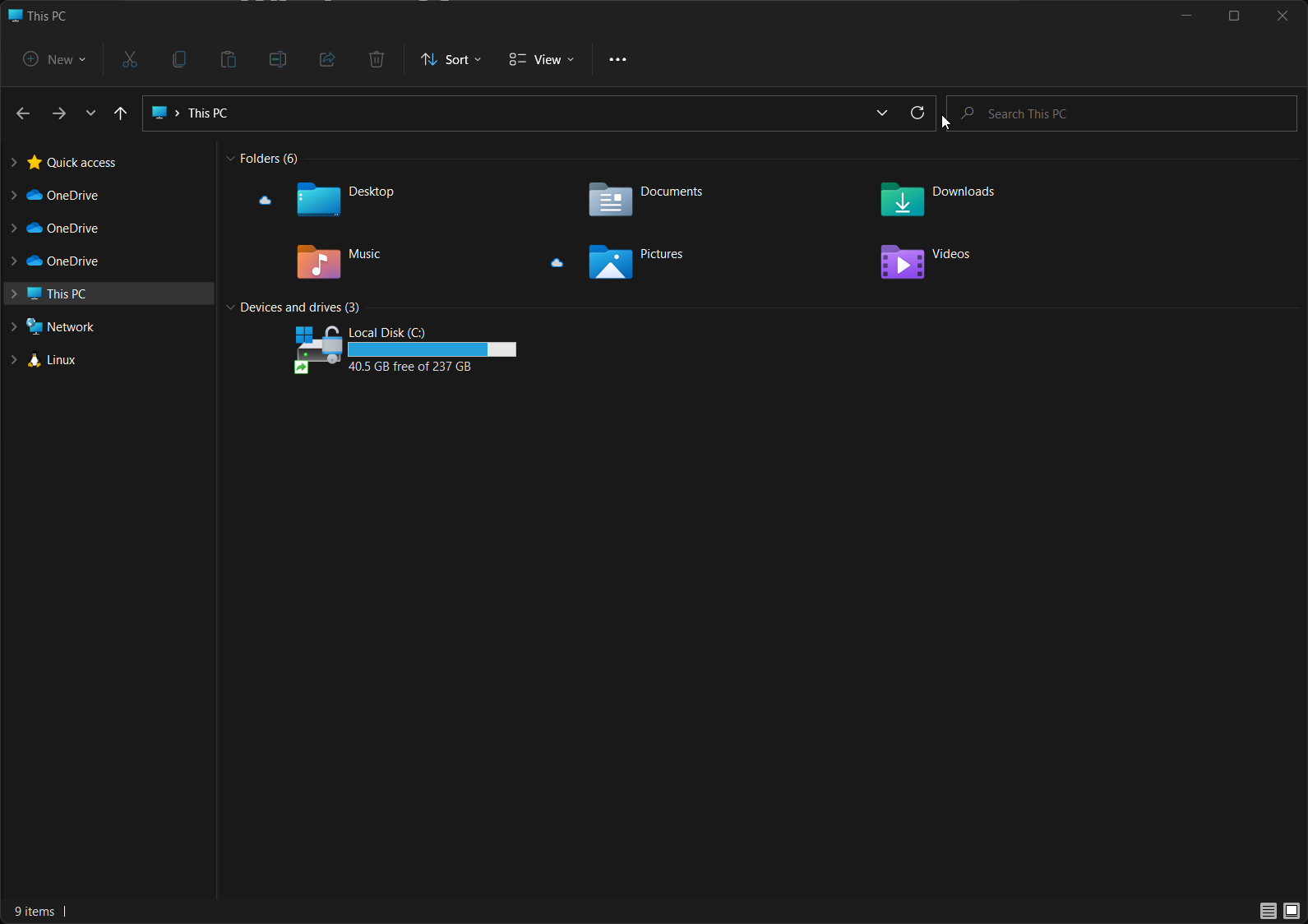Click the Copy icon in toolbar
The width and height of the screenshot is (1308, 924).
[179, 59]
